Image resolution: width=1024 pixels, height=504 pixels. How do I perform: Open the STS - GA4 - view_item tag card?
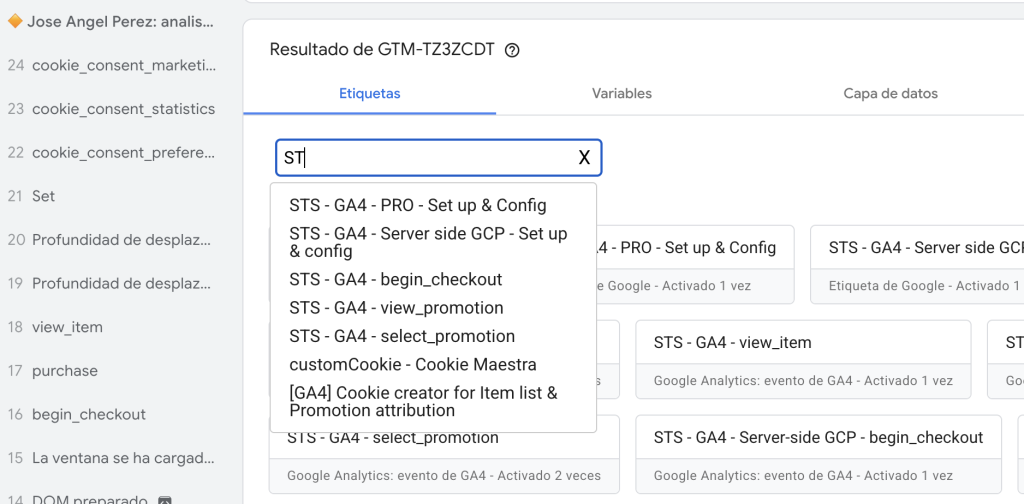click(x=803, y=359)
